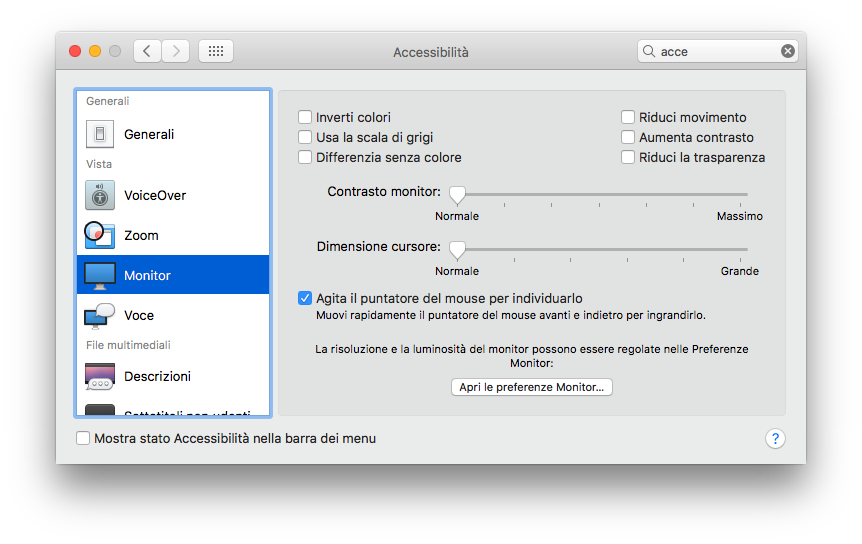Image resolution: width=862 pixels, height=544 pixels.
Task: Click the help question mark button
Action: point(775,439)
